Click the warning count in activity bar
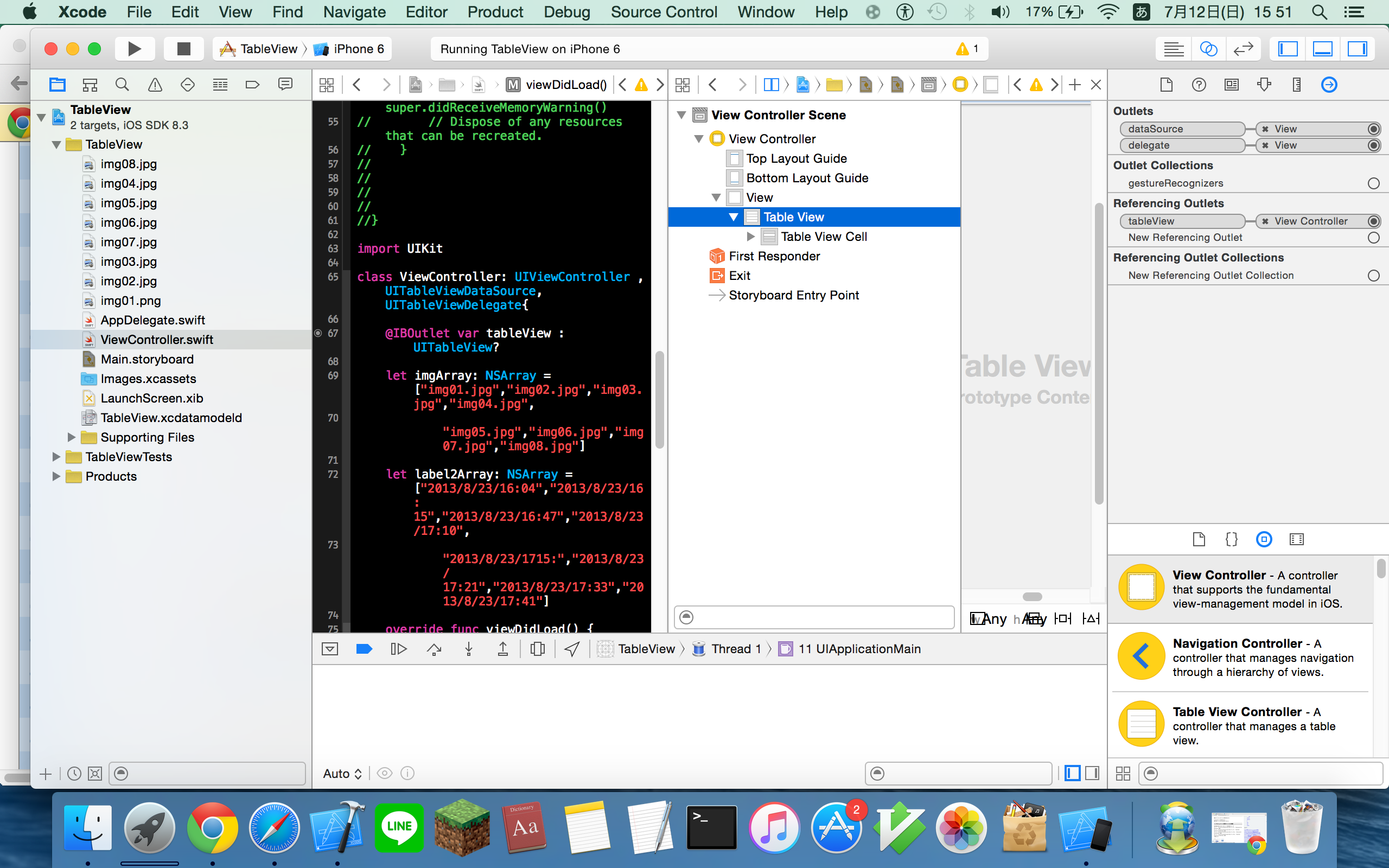 click(968, 49)
